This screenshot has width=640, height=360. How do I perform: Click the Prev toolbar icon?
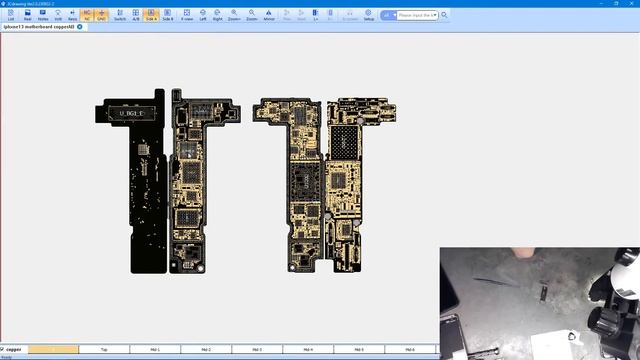click(x=287, y=15)
